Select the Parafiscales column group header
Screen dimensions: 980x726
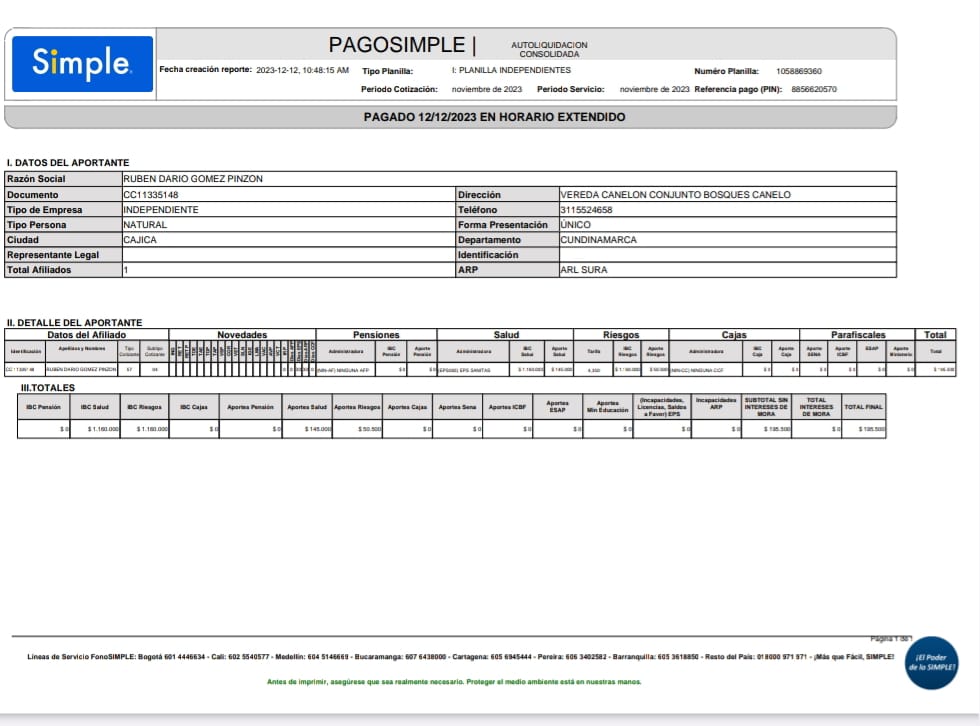[857, 335]
